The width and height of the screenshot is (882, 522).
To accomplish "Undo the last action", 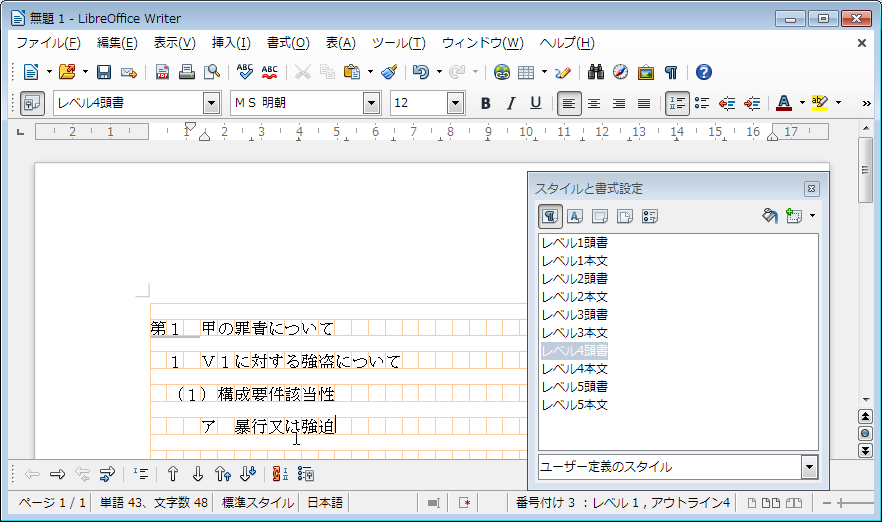I will pos(421,72).
